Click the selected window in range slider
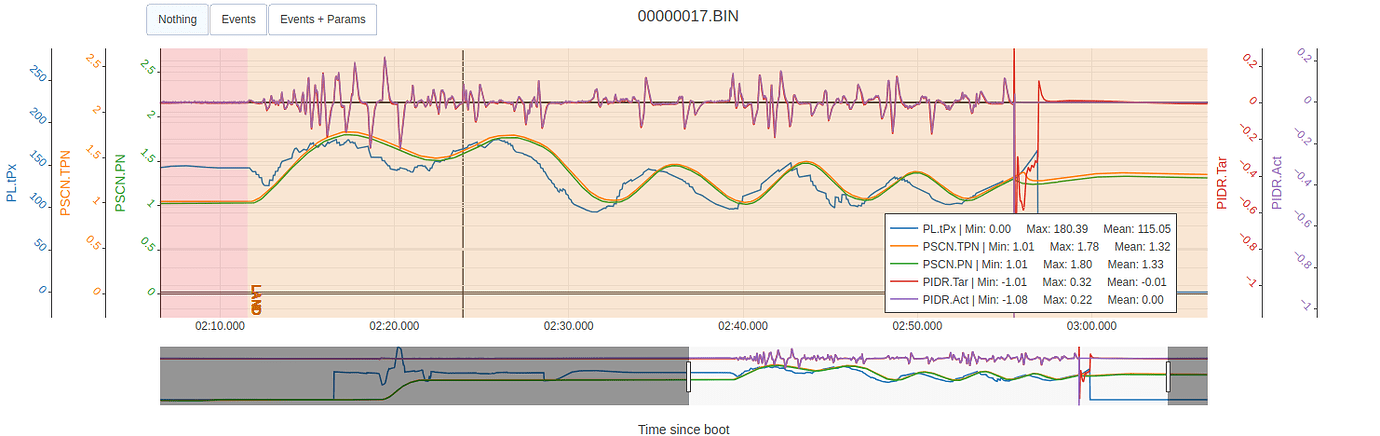The image size is (1380, 436). pyautogui.click(x=928, y=376)
